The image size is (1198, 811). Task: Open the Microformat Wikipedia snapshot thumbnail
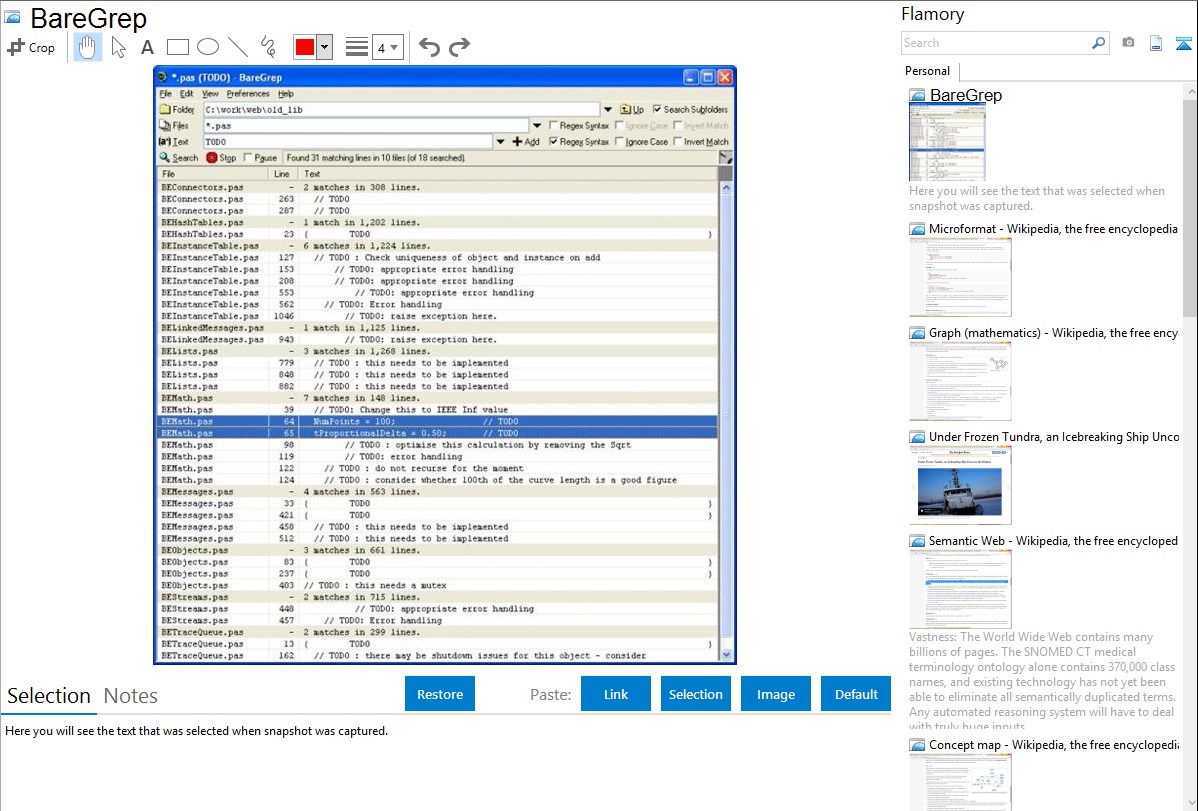click(x=960, y=277)
